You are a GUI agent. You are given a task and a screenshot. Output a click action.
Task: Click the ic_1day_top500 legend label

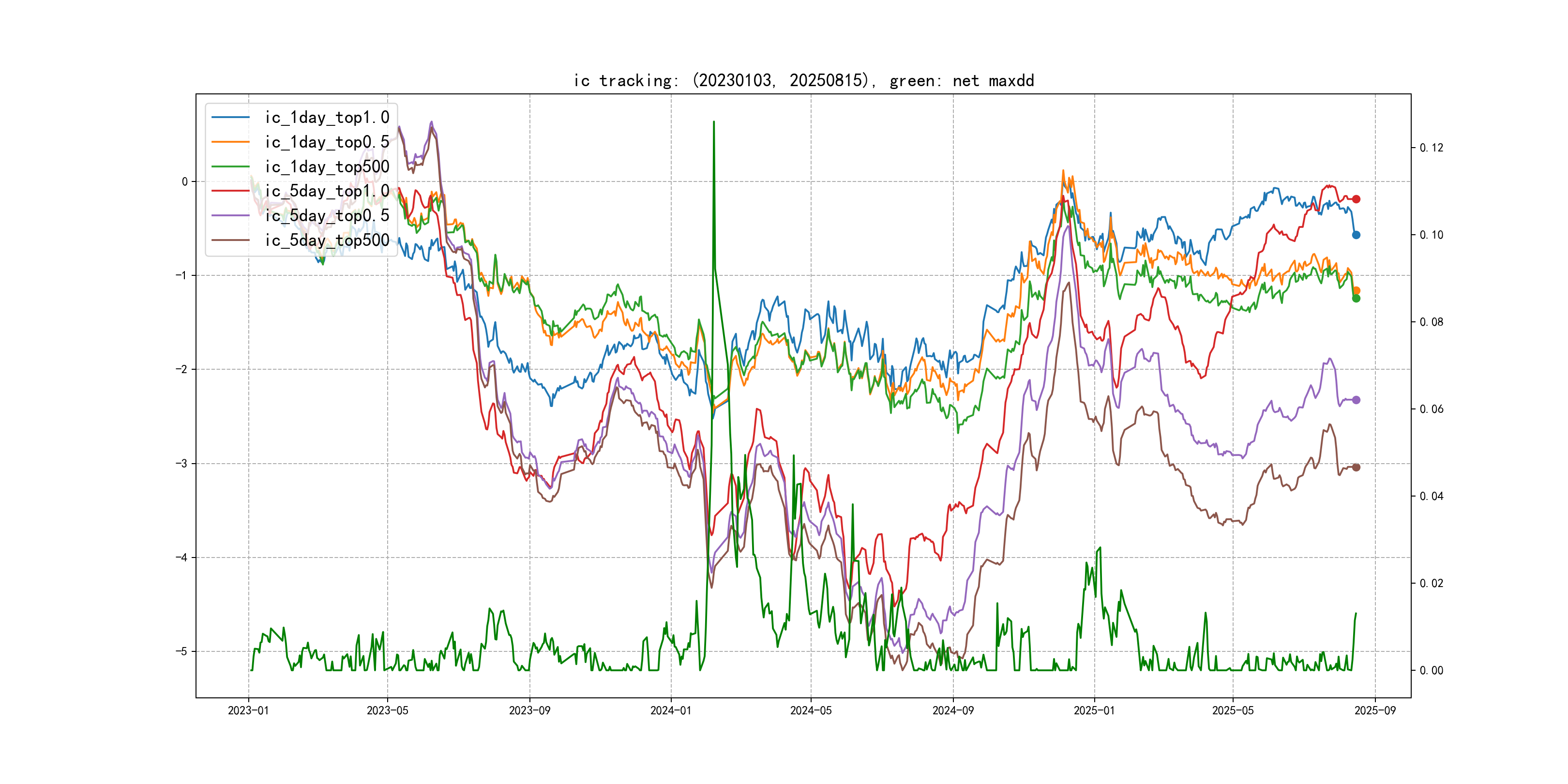click(x=327, y=167)
